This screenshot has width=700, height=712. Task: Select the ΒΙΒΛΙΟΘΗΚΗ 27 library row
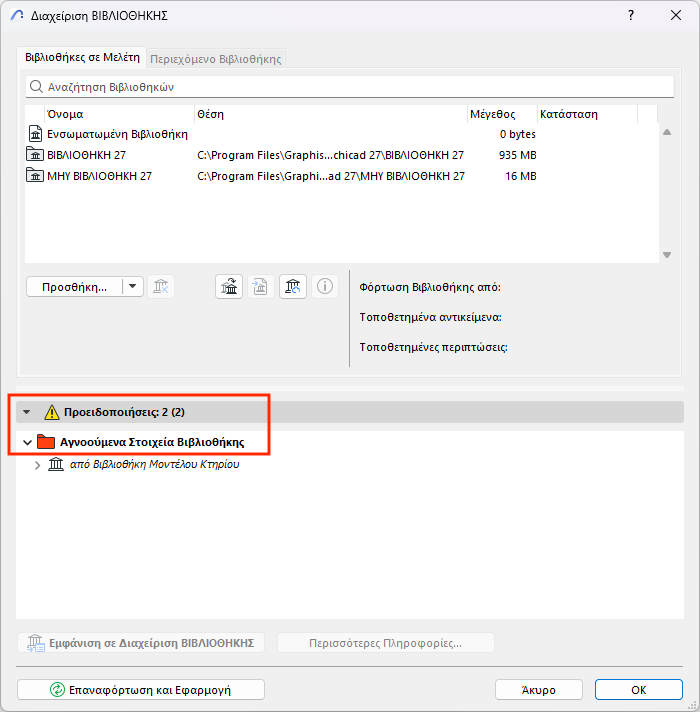click(x=341, y=155)
